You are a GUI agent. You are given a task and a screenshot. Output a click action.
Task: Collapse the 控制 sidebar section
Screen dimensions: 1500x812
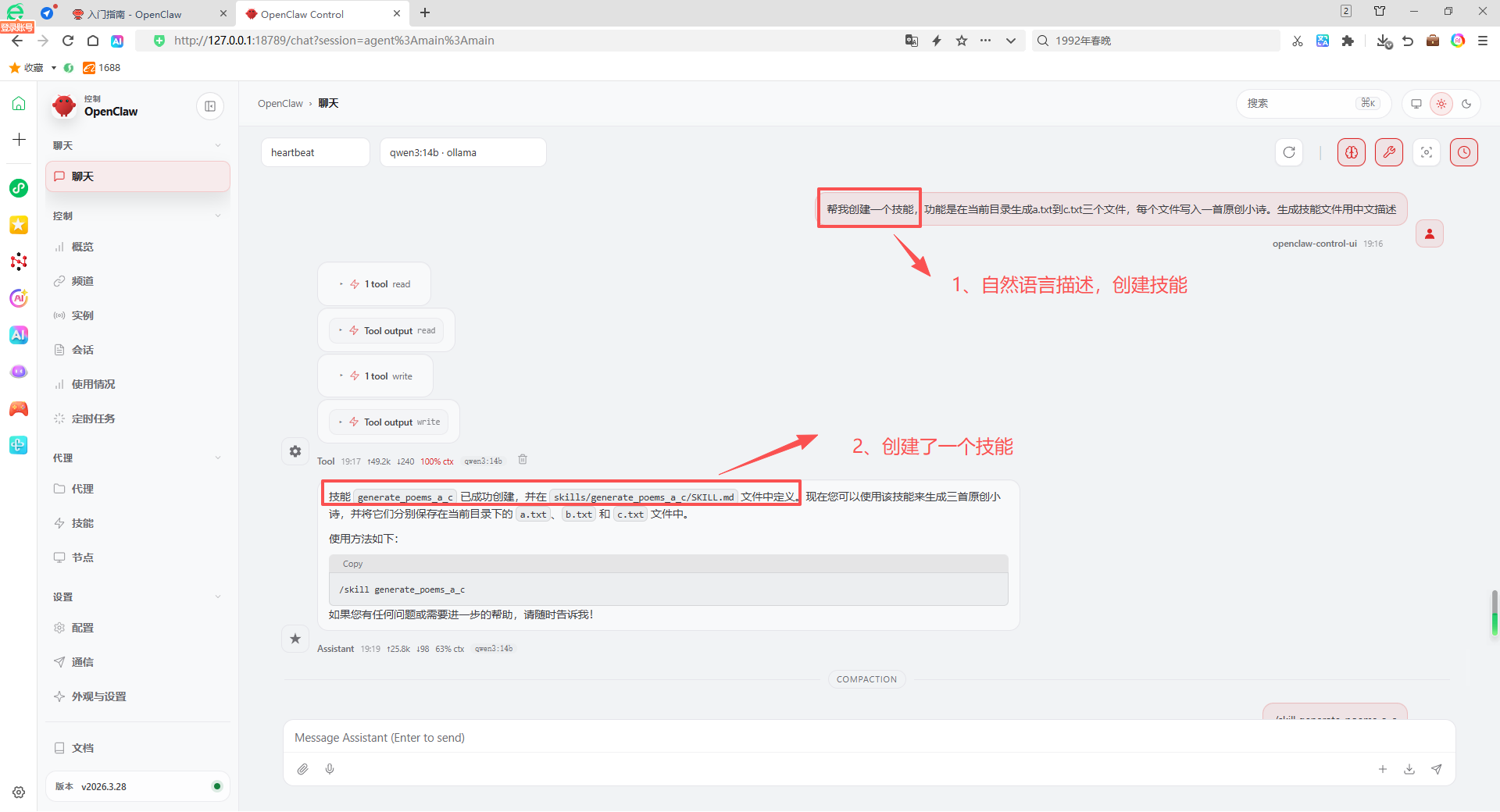coord(218,215)
